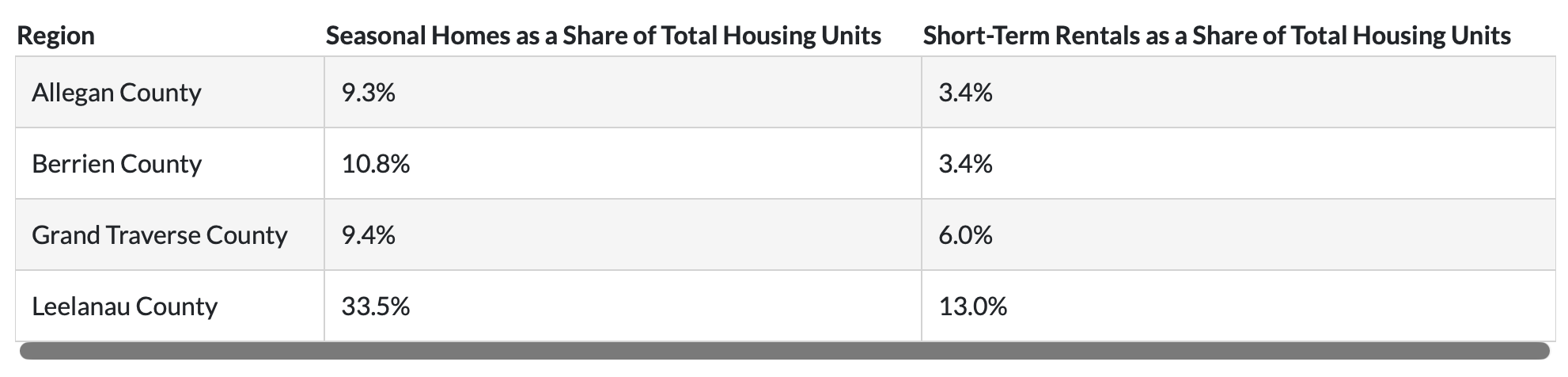Image resolution: width=1568 pixels, height=377 pixels.
Task: Select the Allegan County cell
Action: pos(116,93)
